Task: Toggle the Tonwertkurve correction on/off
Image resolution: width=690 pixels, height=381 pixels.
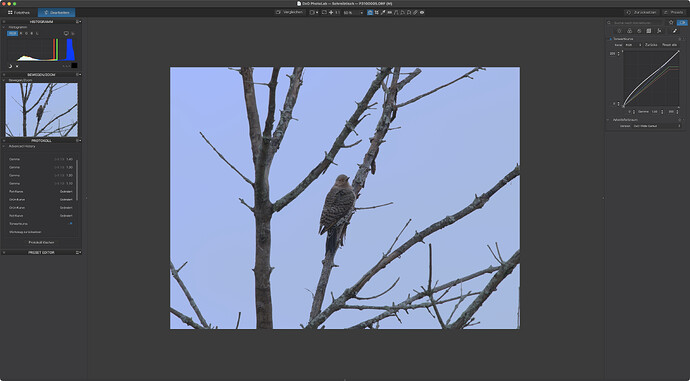Action: click(610, 39)
